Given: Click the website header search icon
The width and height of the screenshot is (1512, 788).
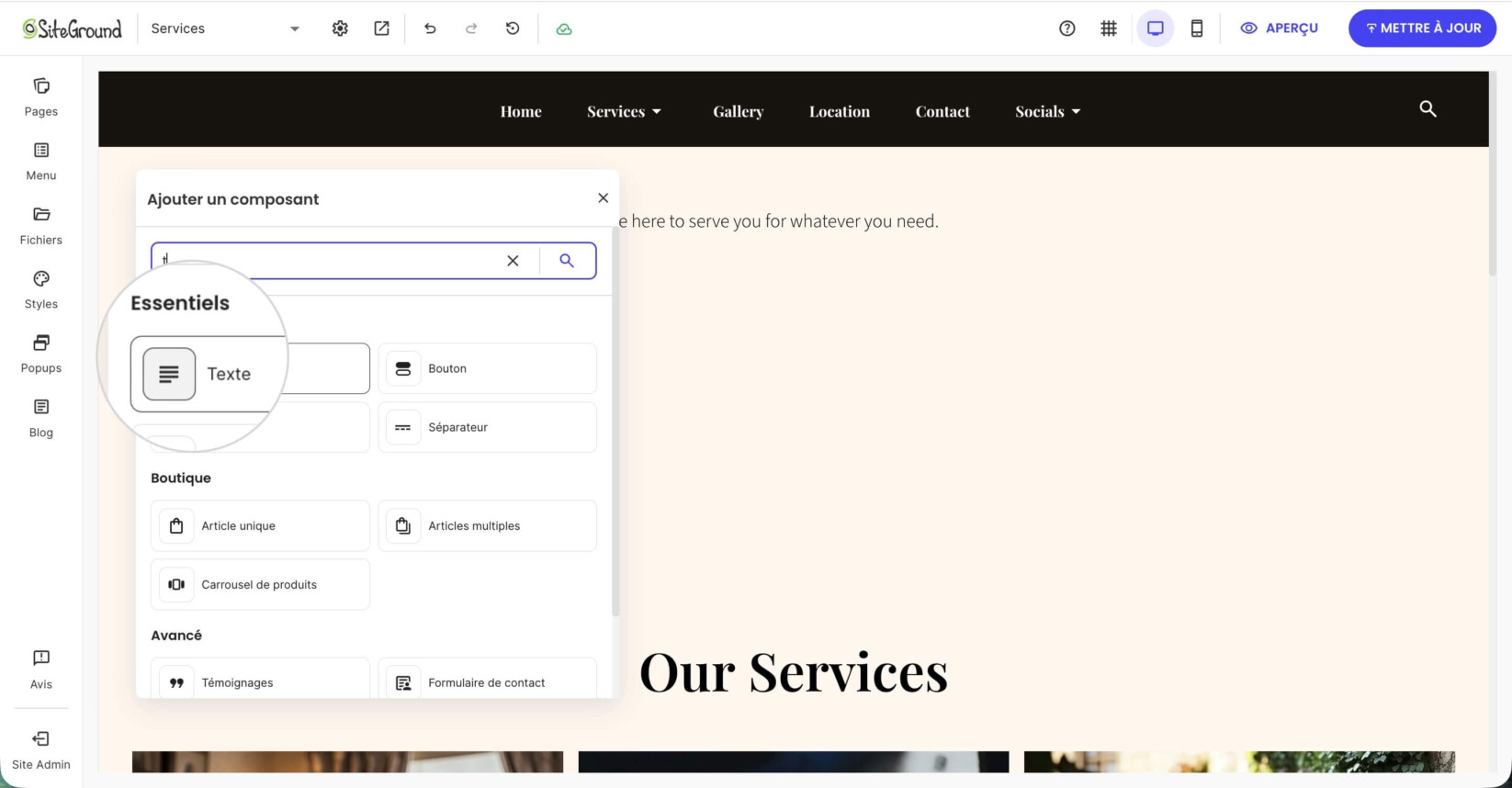Looking at the screenshot, I should (1427, 109).
